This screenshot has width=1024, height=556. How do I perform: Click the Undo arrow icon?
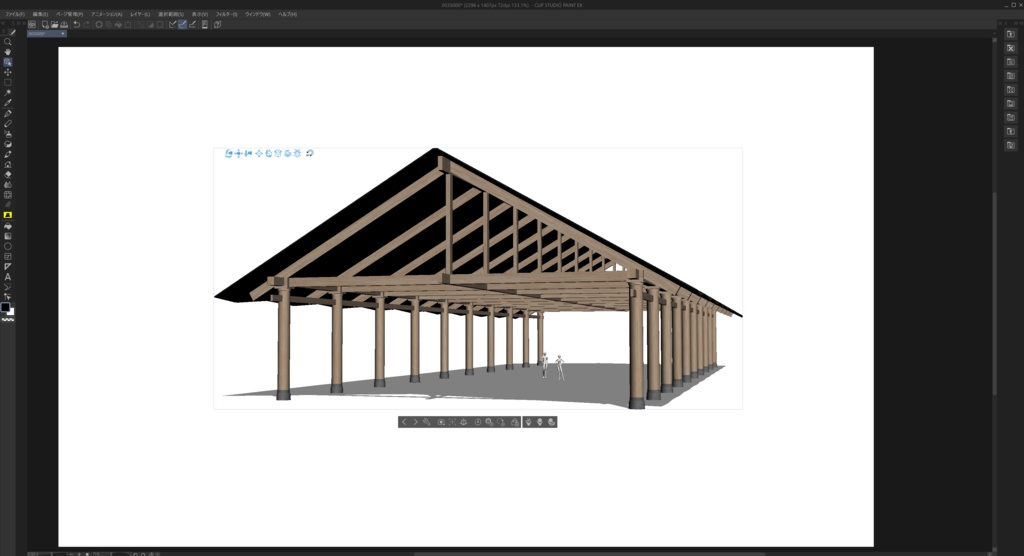[76, 25]
